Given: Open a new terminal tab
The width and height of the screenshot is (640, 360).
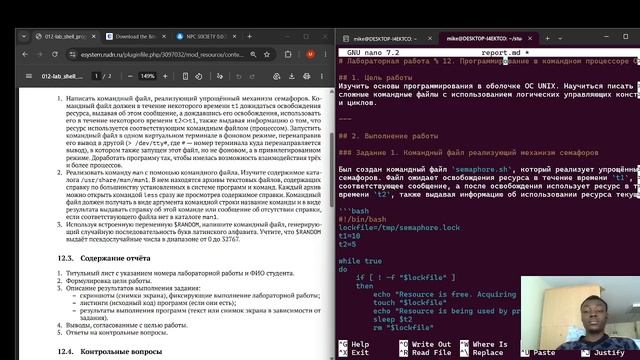Looking at the screenshot, I should coord(547,38).
